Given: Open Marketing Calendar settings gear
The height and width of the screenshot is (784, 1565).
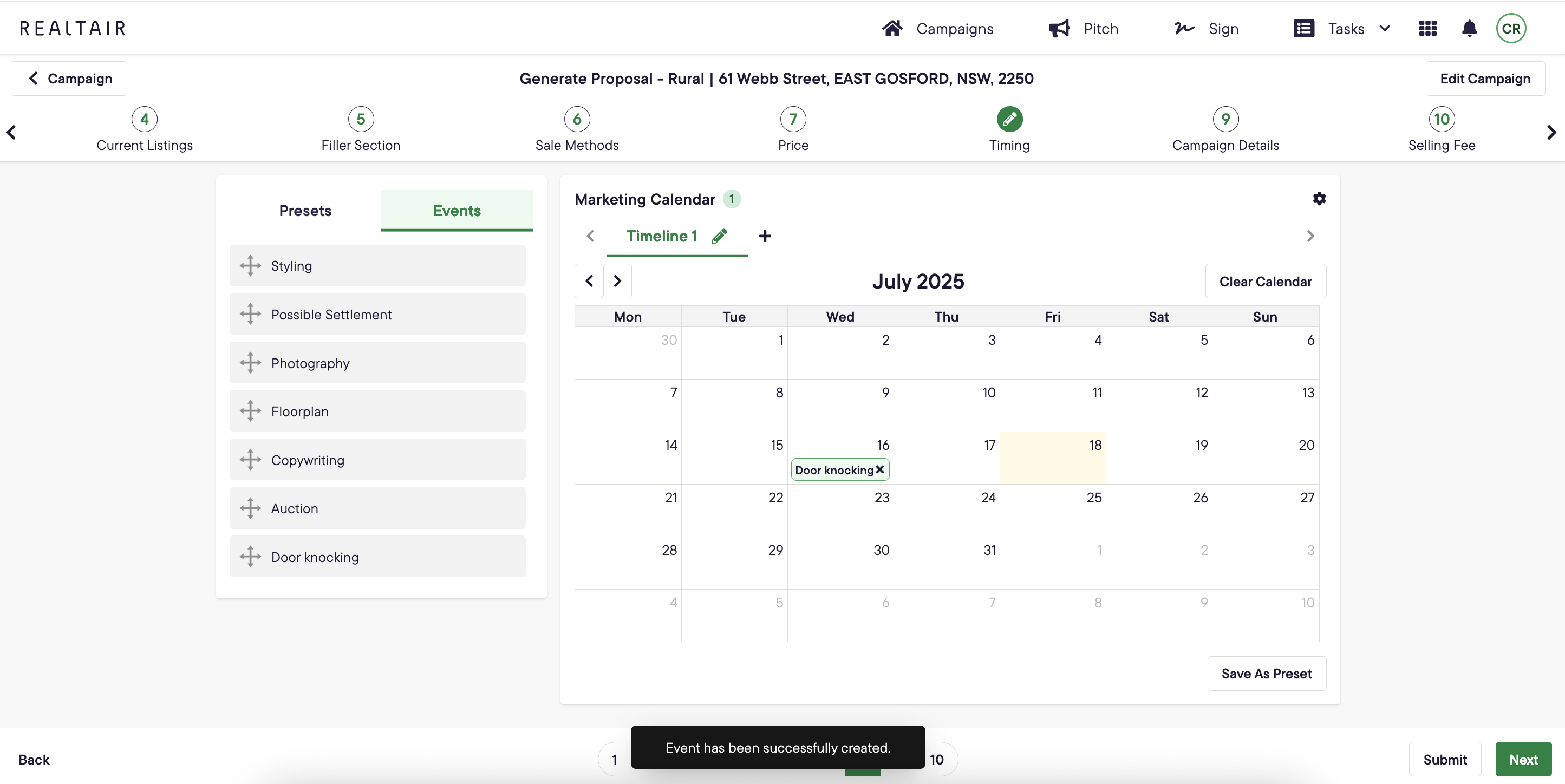Looking at the screenshot, I should point(1319,199).
